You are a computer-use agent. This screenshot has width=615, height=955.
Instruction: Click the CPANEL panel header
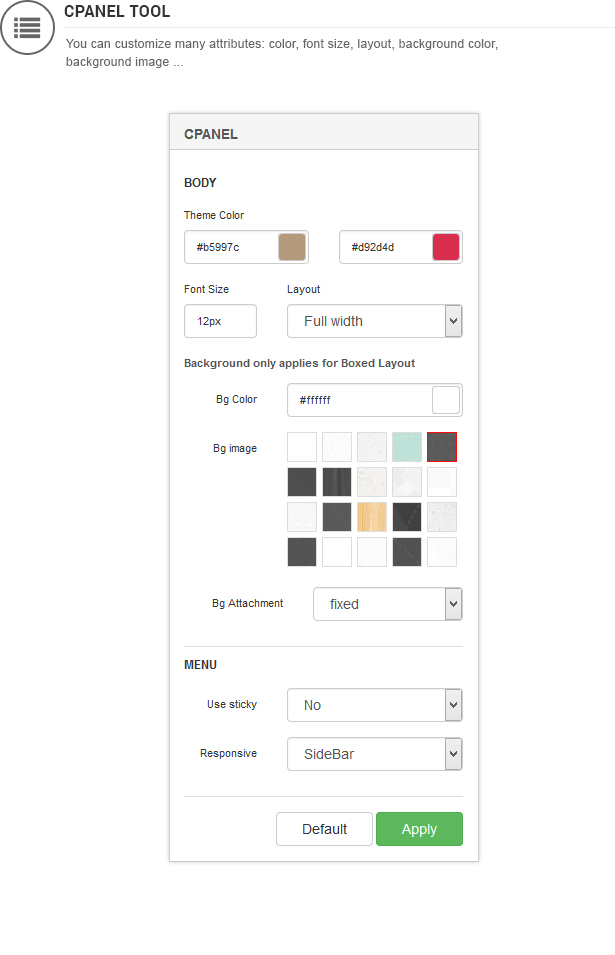pyautogui.click(x=324, y=132)
